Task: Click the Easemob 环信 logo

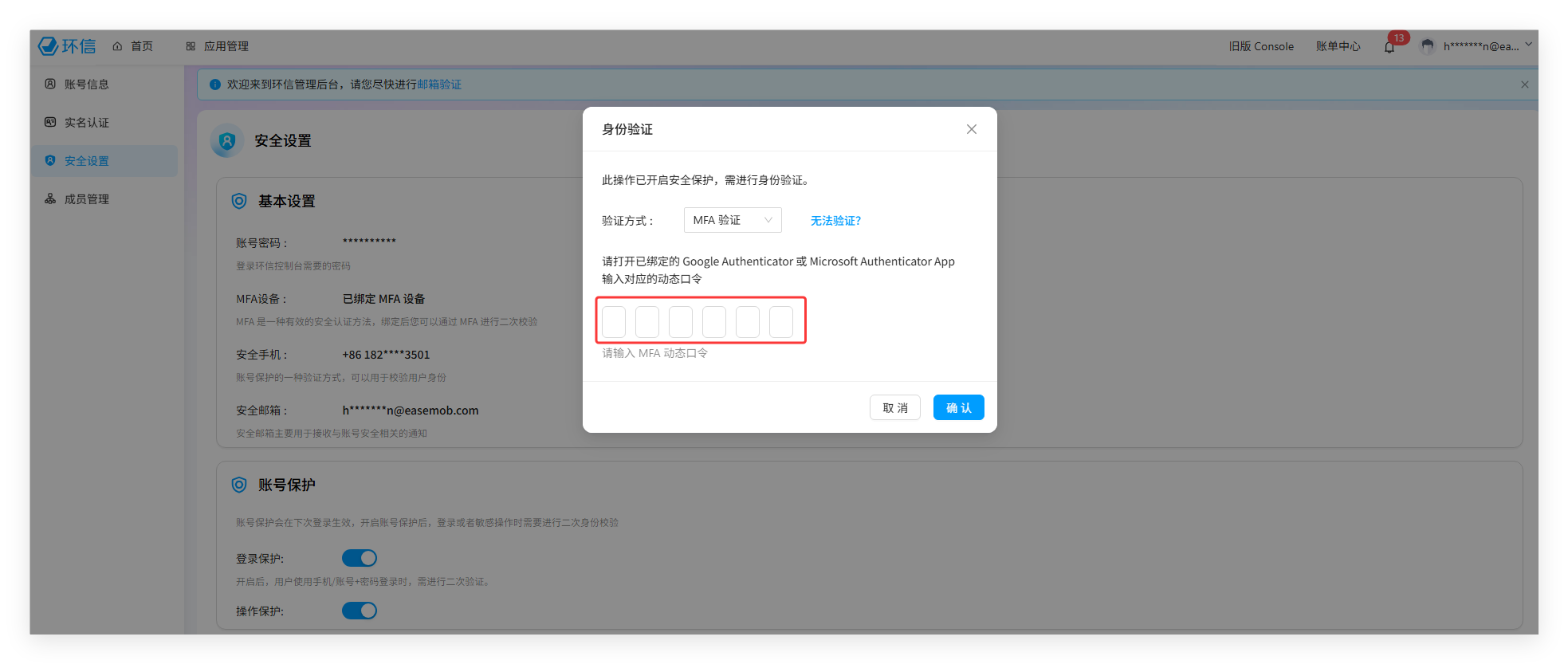Action: pos(67,46)
